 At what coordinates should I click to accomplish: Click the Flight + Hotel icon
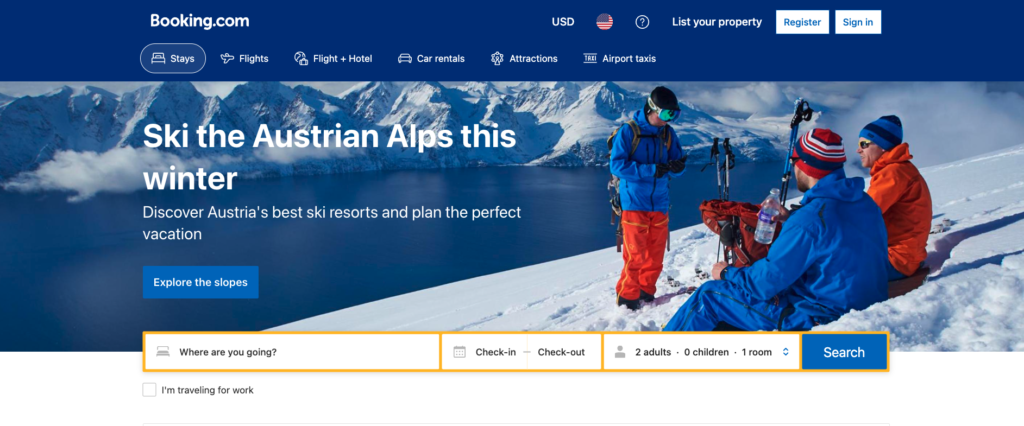tap(301, 59)
